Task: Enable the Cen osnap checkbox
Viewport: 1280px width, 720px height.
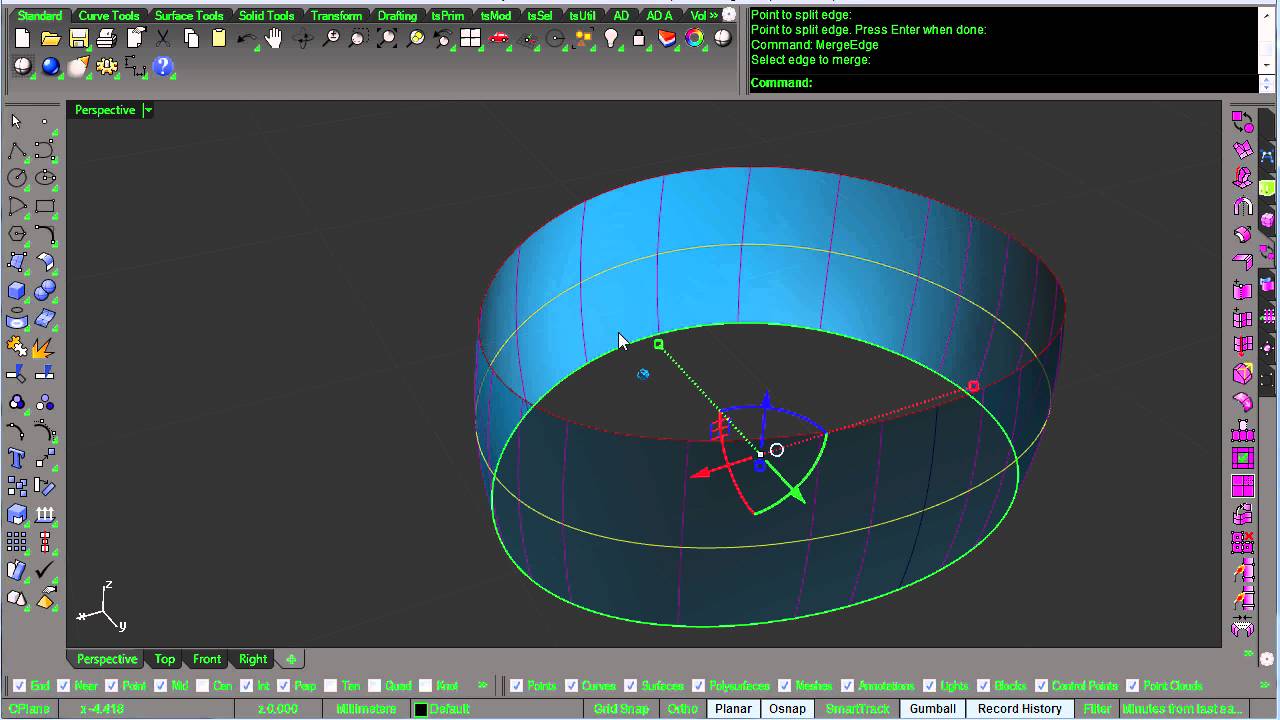Action: (x=203, y=686)
